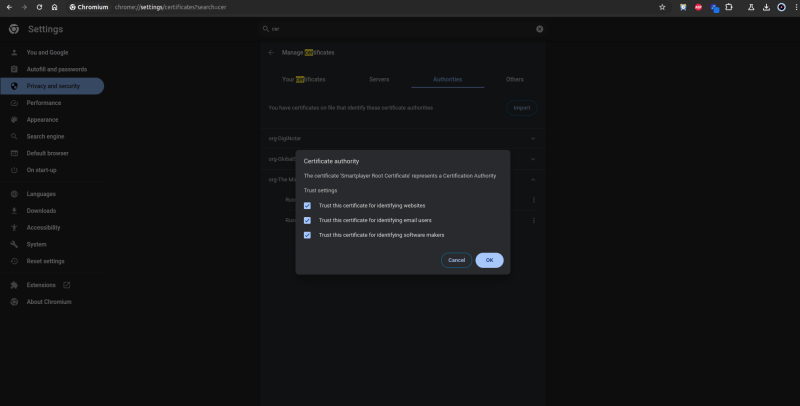
Task: Collapse the org-The Mi authority row
Action: point(533,180)
